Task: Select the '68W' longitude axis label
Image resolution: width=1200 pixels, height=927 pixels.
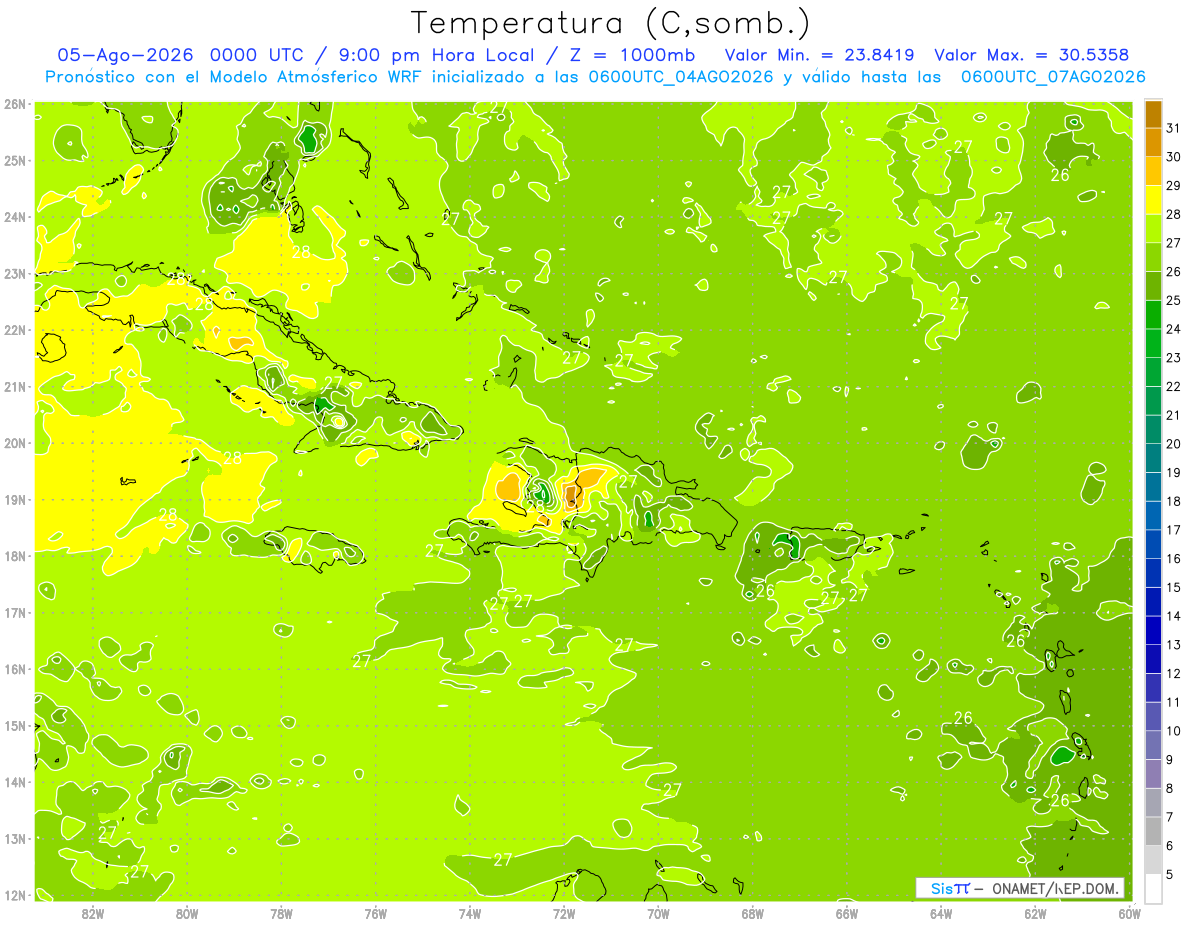Action: [x=753, y=913]
